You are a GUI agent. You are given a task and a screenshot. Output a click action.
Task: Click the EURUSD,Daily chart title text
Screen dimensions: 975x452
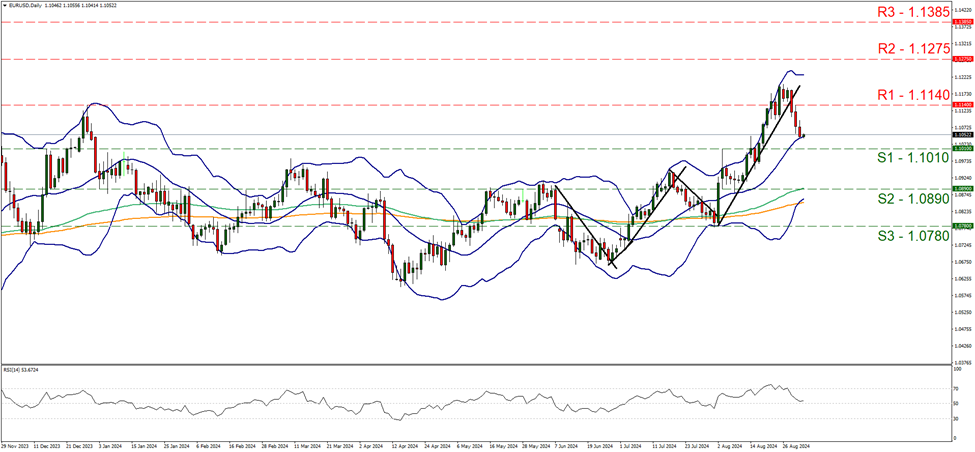[30, 5]
